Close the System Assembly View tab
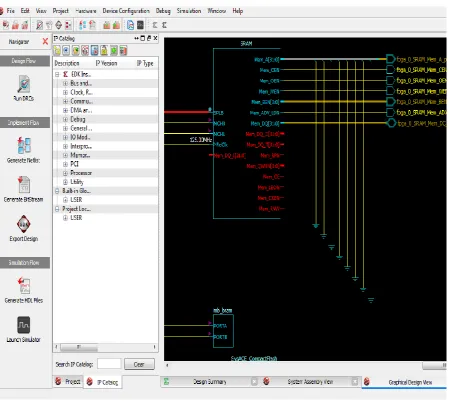The height and width of the screenshot is (401, 449). coord(355,382)
